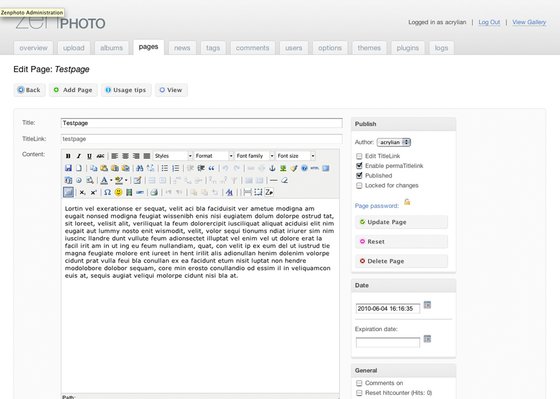Switch to the upload tab
This screenshot has width=560, height=399.
coord(74,48)
